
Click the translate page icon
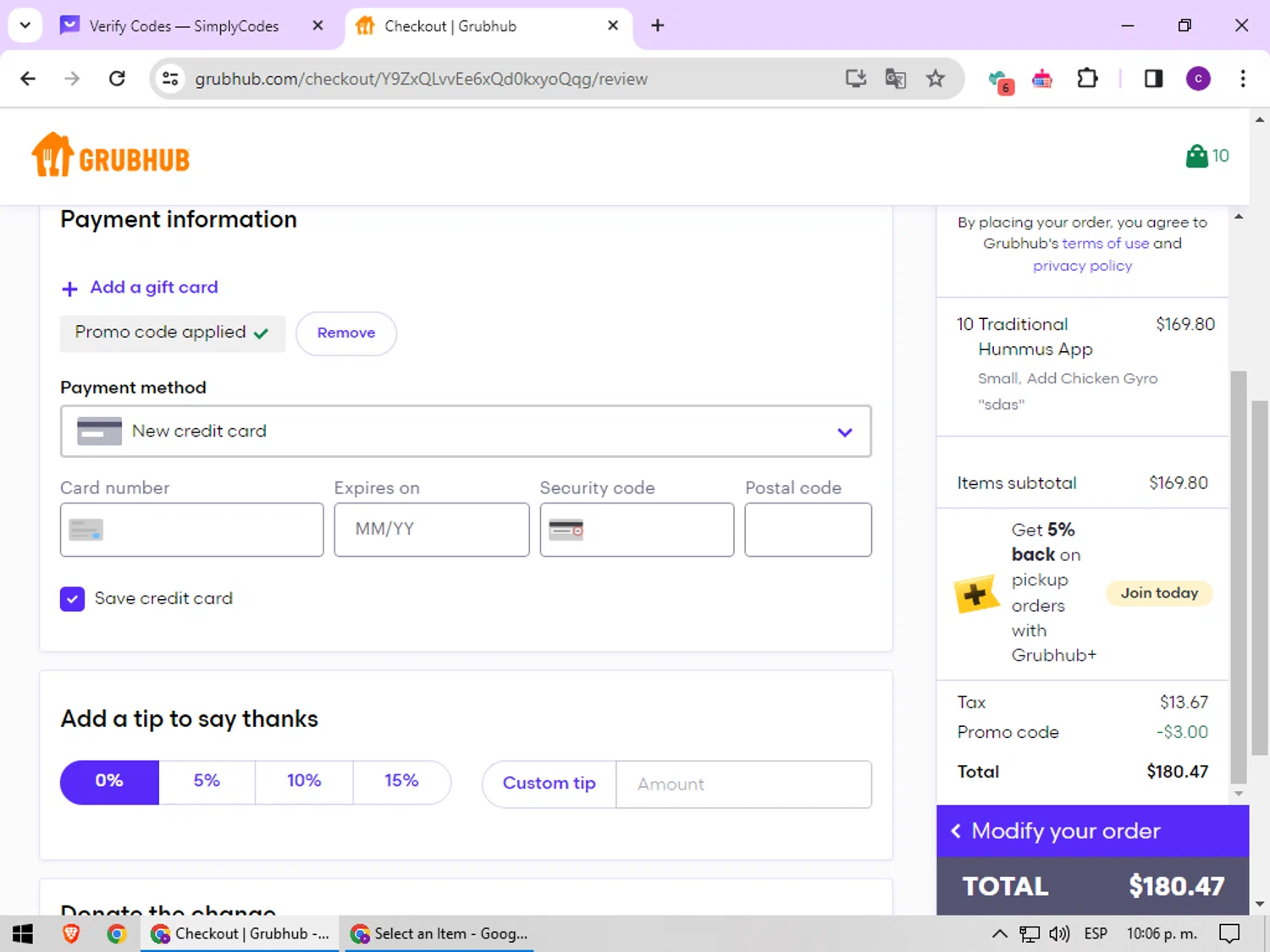pos(896,79)
